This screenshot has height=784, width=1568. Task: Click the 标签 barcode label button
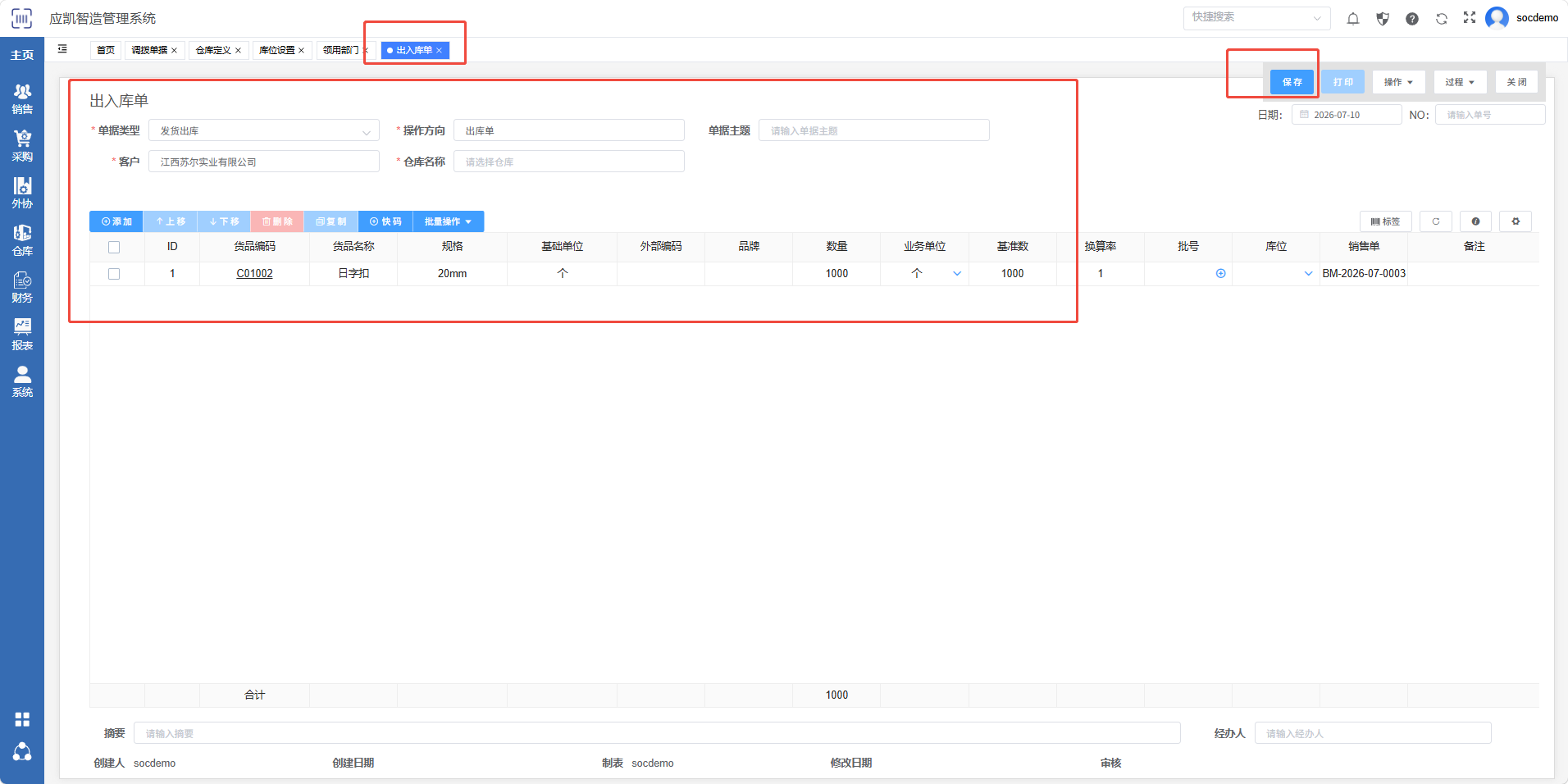pos(1386,221)
